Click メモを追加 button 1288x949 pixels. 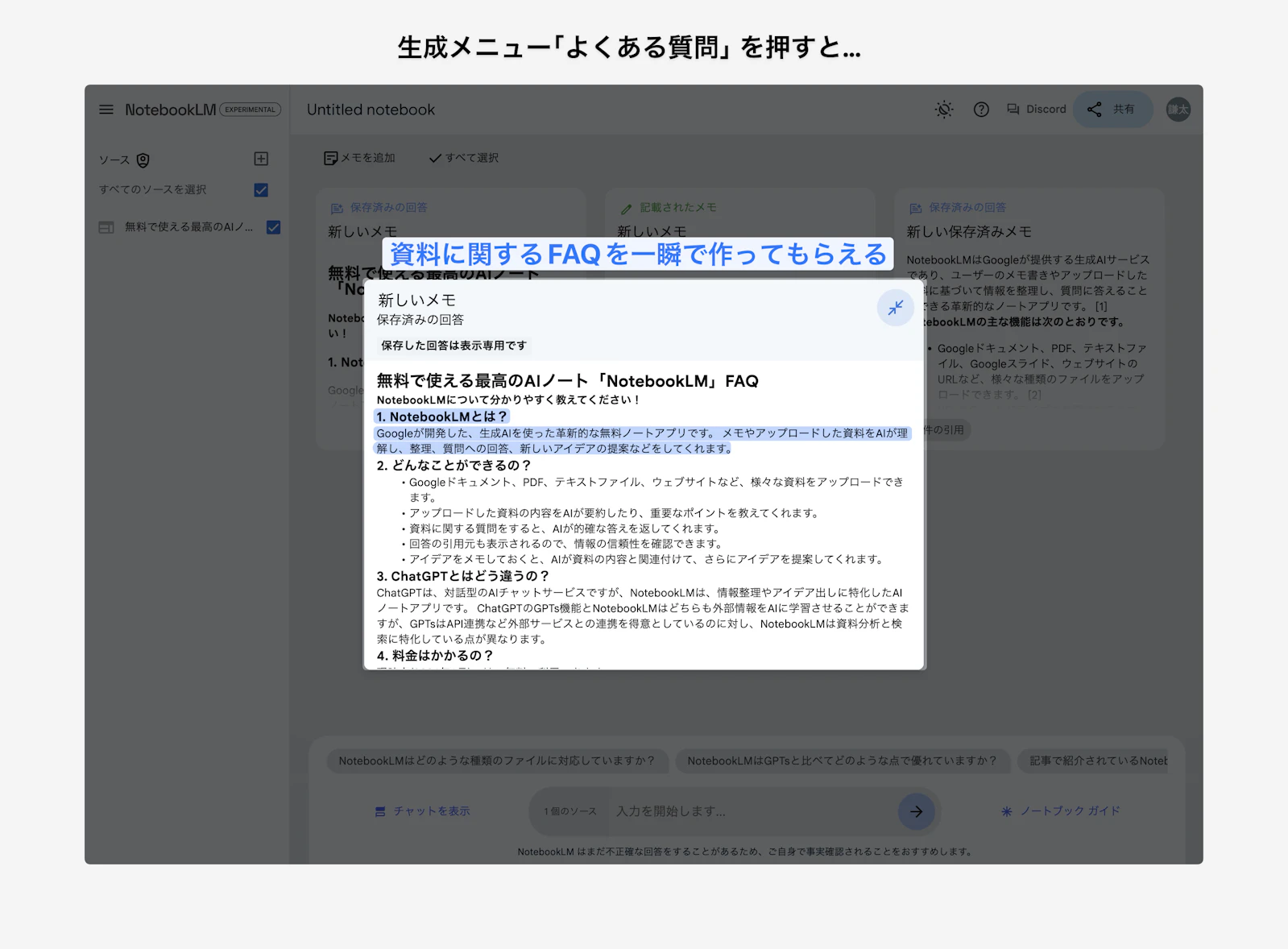click(x=359, y=158)
